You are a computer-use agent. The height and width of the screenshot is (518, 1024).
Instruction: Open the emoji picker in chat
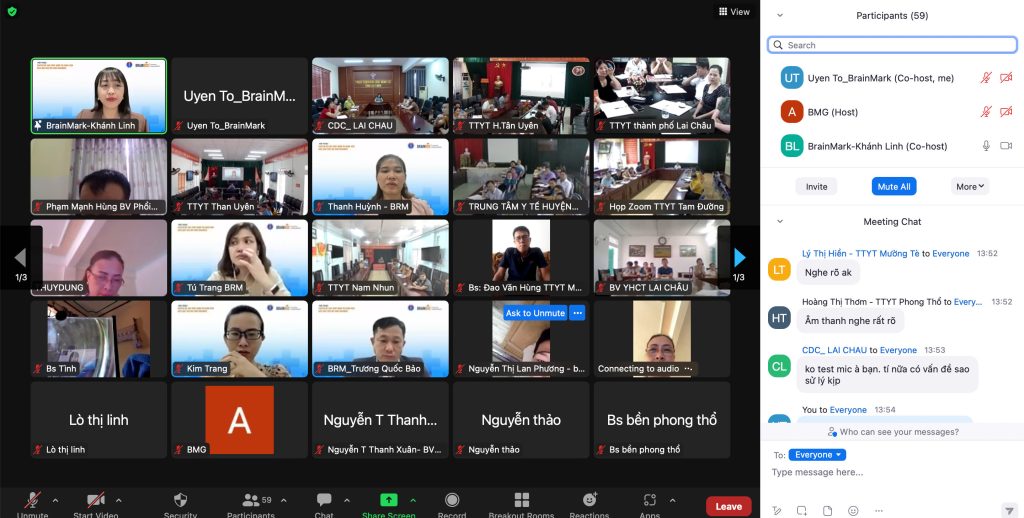coord(853,511)
